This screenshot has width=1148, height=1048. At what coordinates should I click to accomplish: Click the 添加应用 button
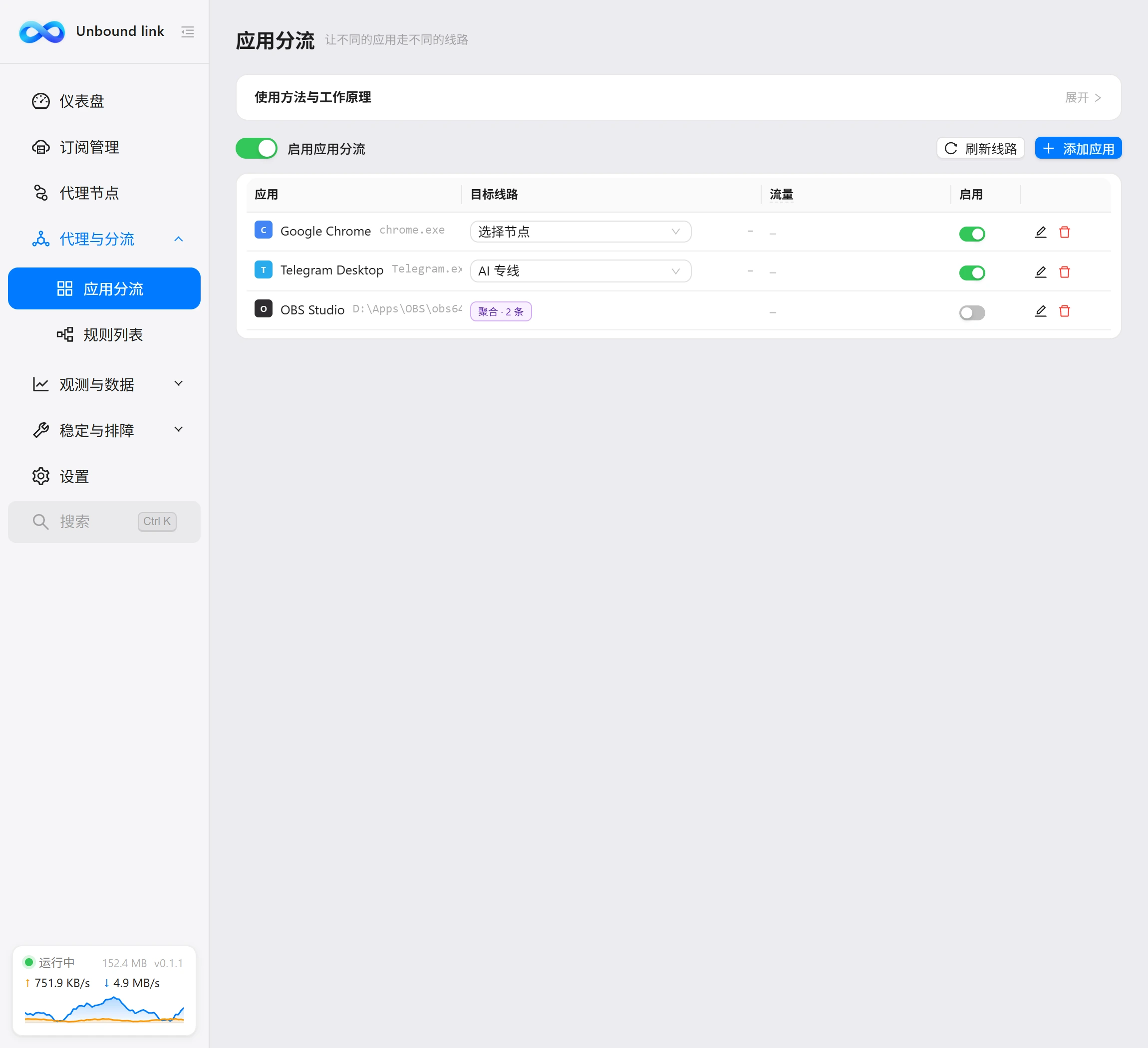pyautogui.click(x=1078, y=149)
